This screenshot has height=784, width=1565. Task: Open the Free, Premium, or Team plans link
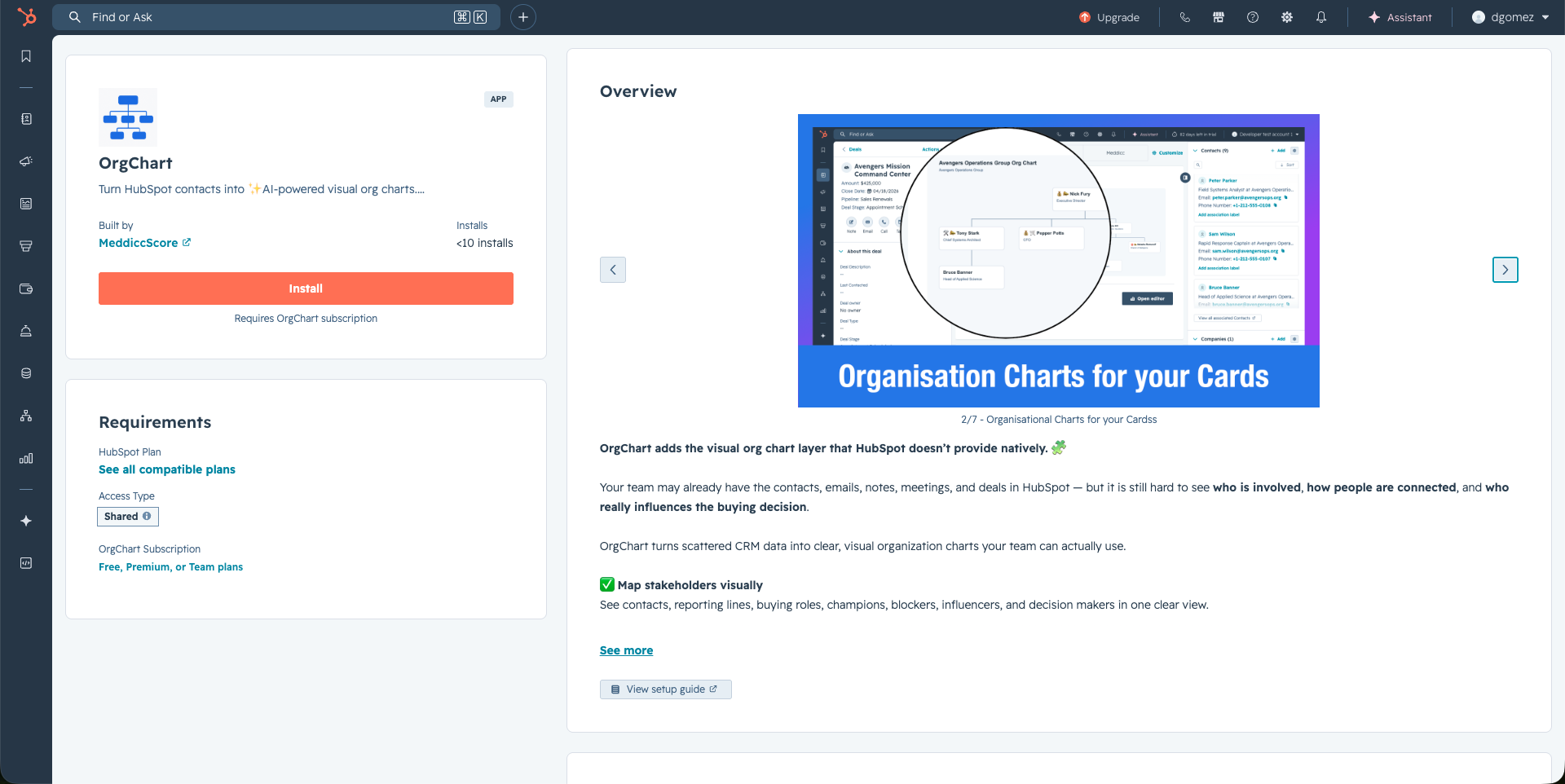[x=171, y=567]
